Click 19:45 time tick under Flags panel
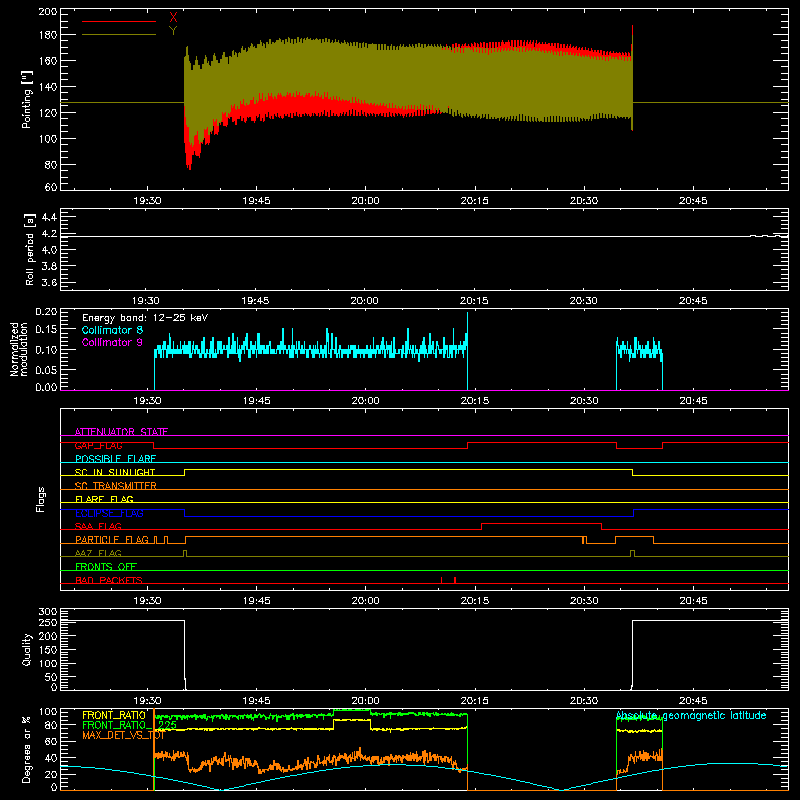 click(256, 601)
